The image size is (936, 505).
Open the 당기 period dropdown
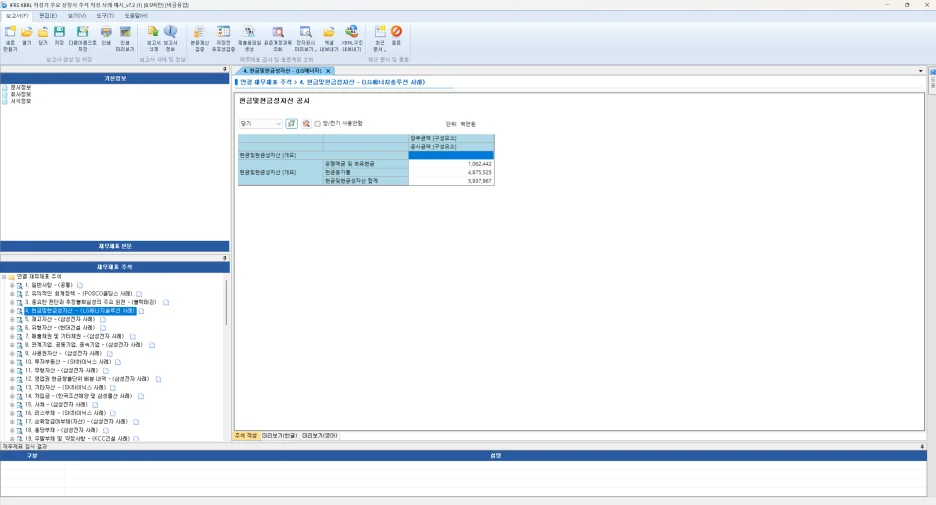pyautogui.click(x=279, y=123)
